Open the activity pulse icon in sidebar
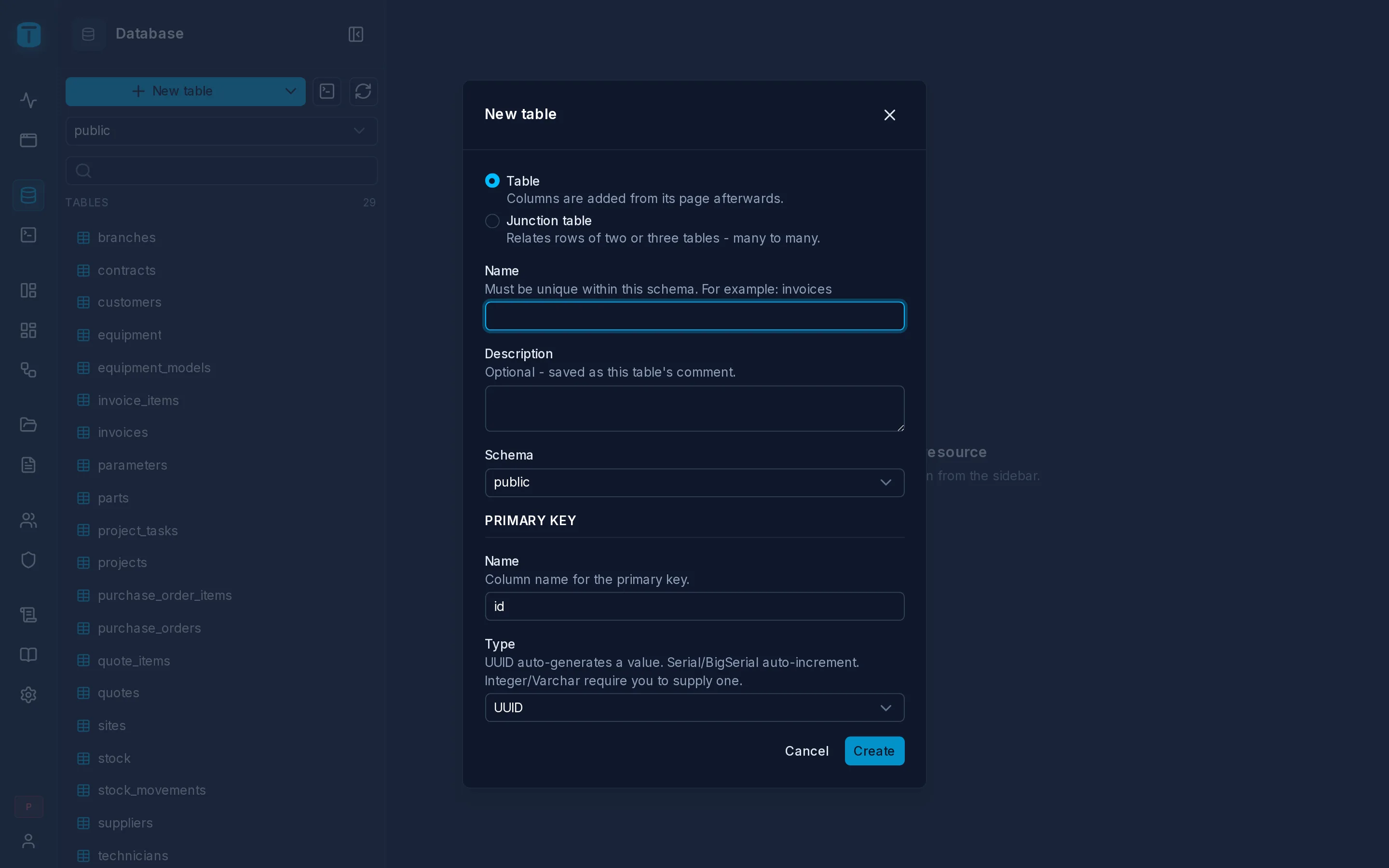Image resolution: width=1389 pixels, height=868 pixels. tap(29, 100)
